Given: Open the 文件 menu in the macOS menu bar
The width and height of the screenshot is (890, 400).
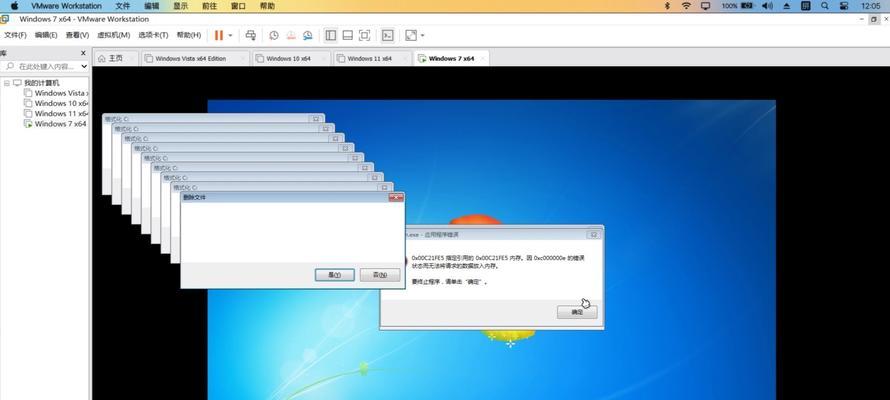Looking at the screenshot, I should pyautogui.click(x=123, y=6).
